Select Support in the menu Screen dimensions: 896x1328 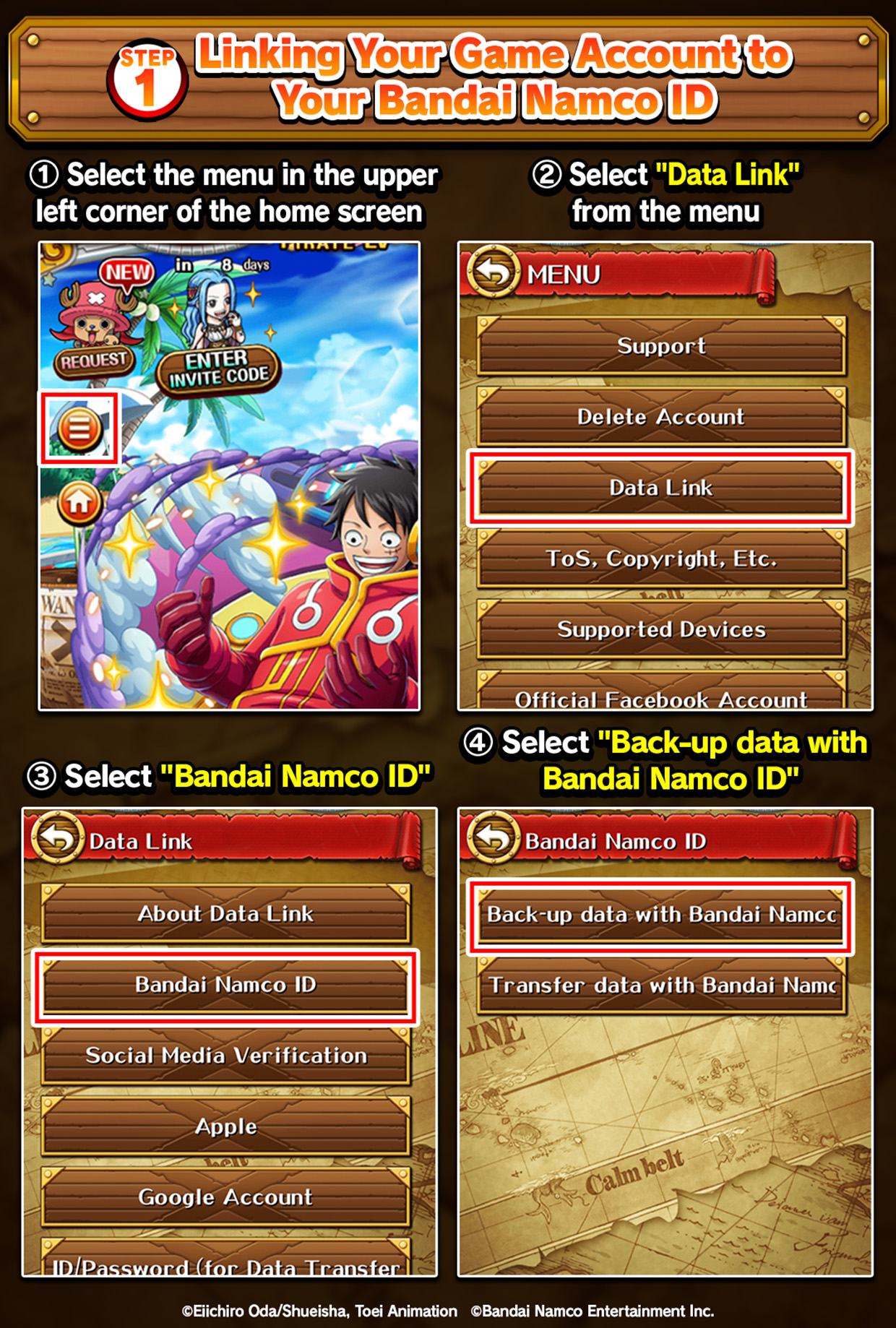point(660,345)
